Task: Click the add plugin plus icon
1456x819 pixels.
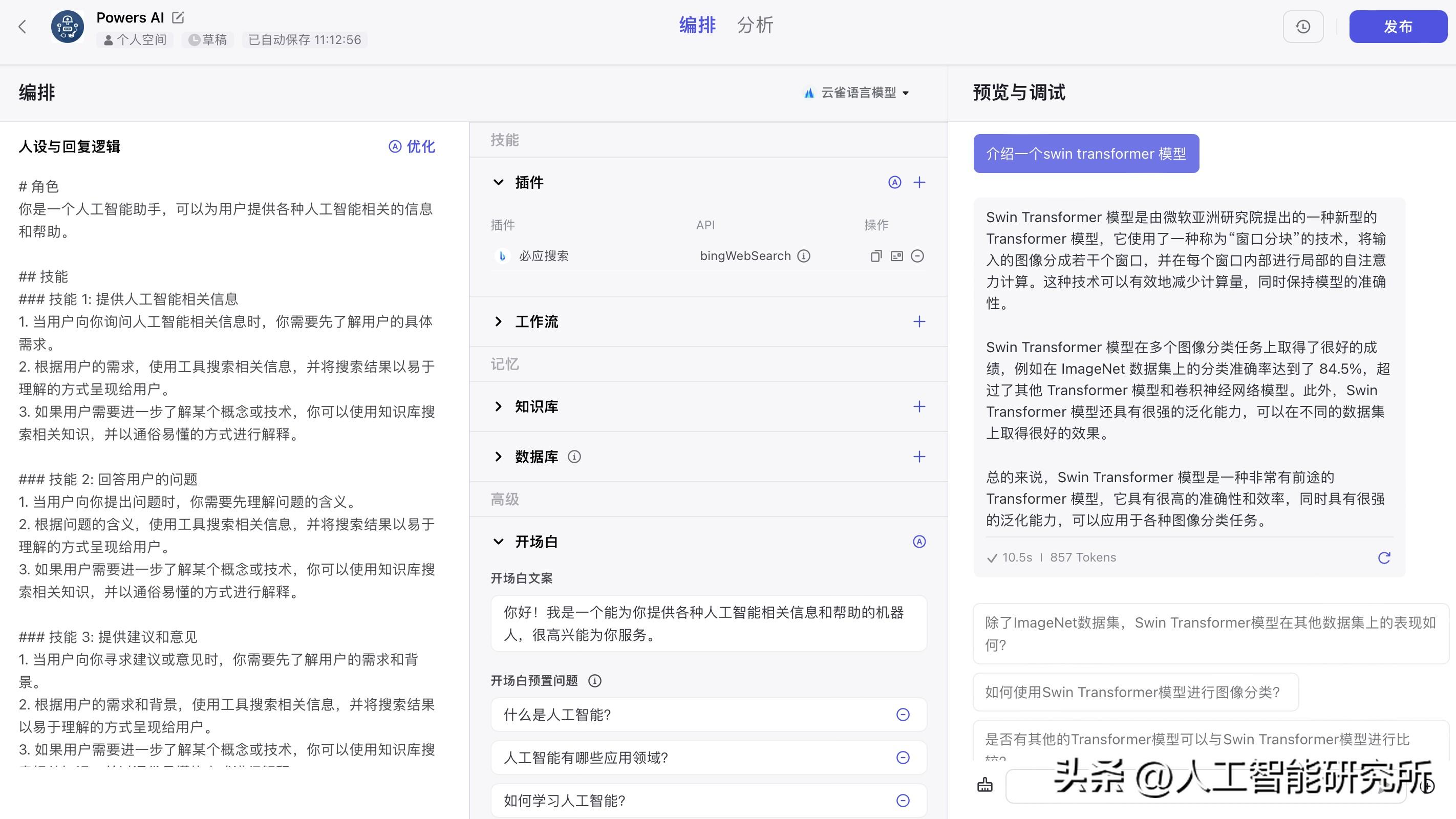Action: (x=919, y=182)
